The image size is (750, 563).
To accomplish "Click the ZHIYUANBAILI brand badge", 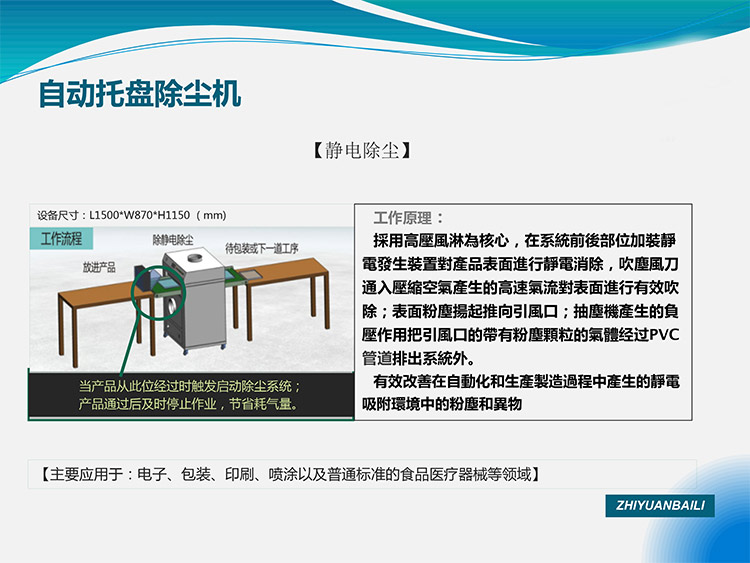I will 659,506.
